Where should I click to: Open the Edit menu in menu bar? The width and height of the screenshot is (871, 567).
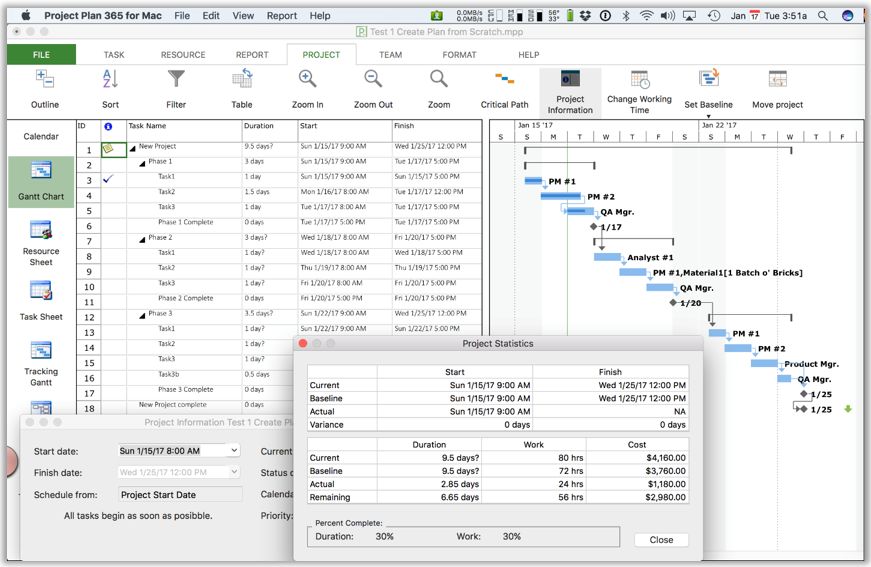click(211, 16)
